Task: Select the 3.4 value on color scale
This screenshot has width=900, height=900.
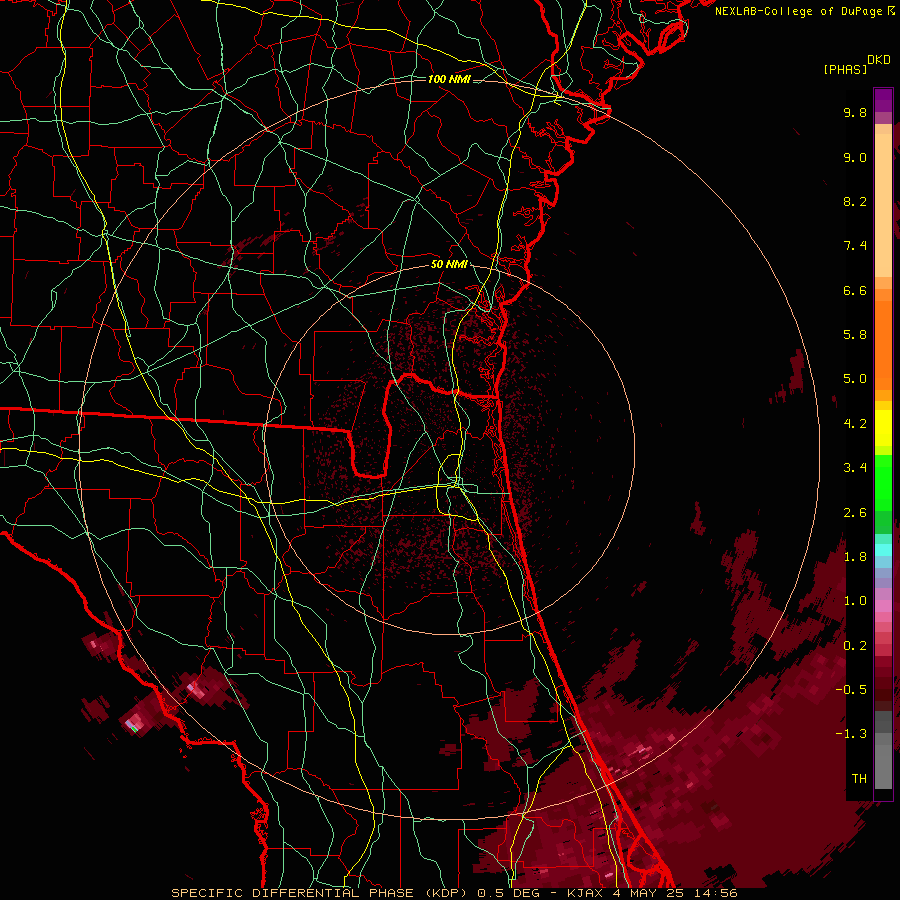Action: pyautogui.click(x=855, y=468)
